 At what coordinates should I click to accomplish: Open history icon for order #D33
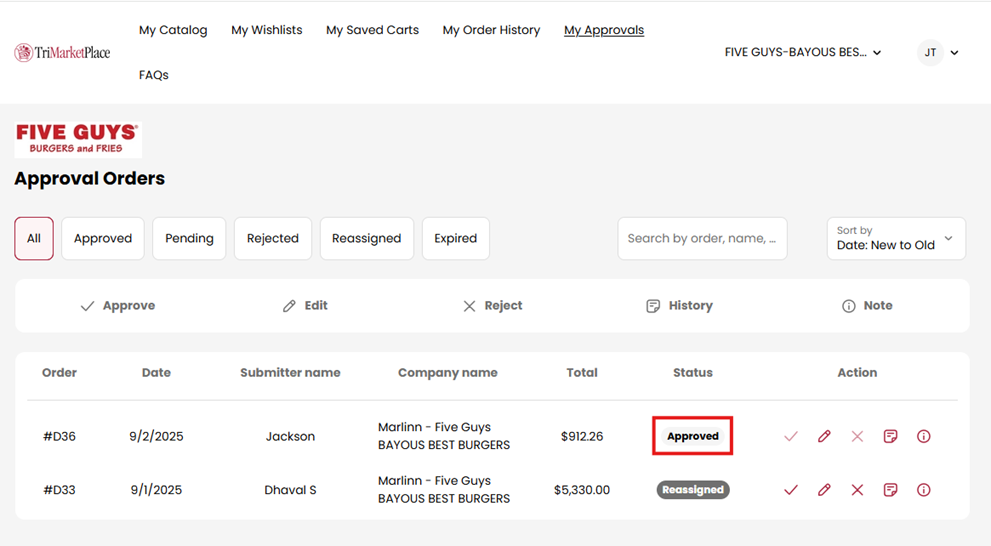pos(890,490)
